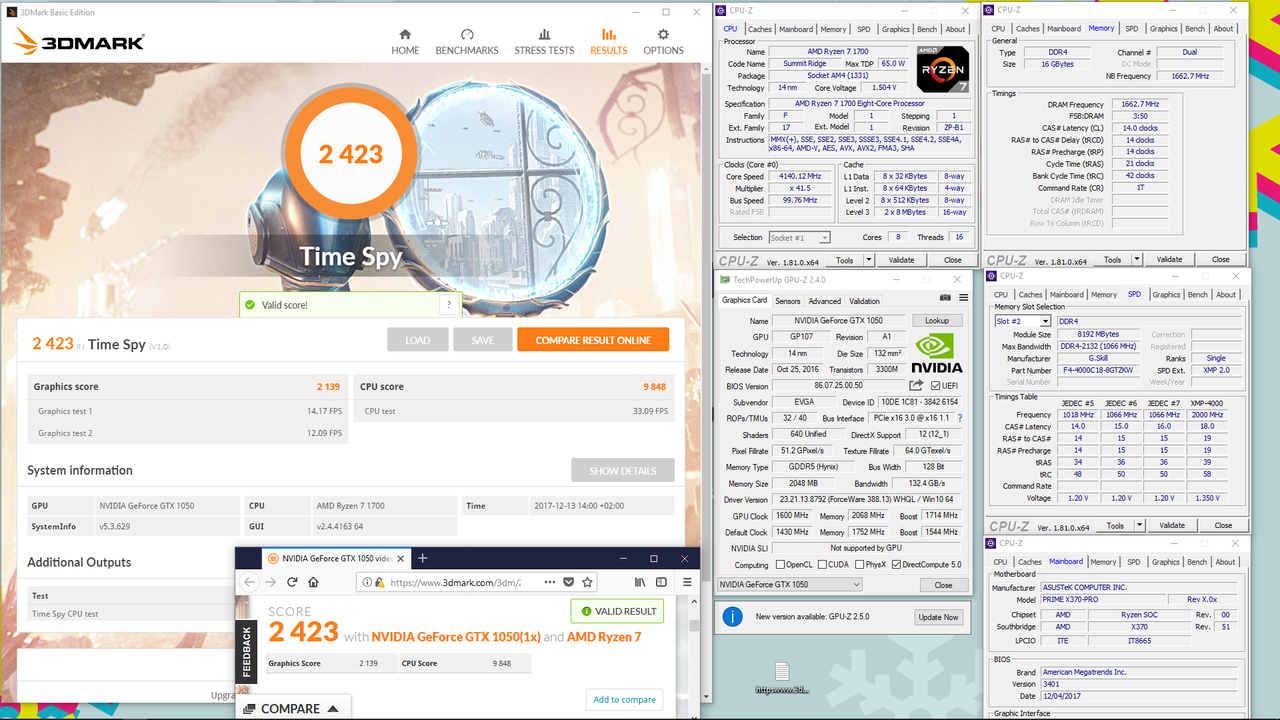
Task: Open Validation tab in GPU-Z
Action: click(x=865, y=301)
